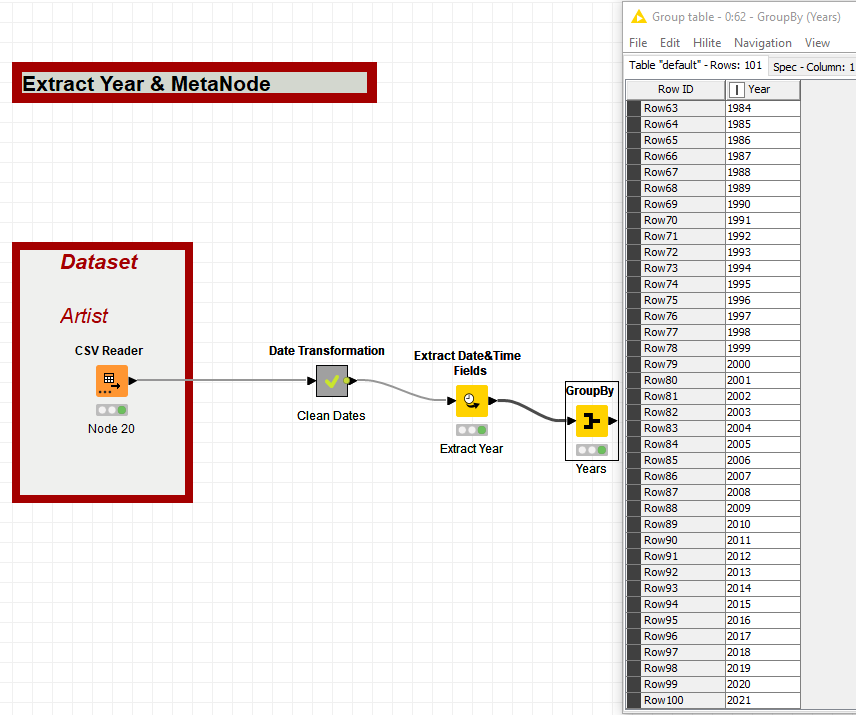856x715 pixels.
Task: Select the Row100 row ID cell
Action: [682, 700]
